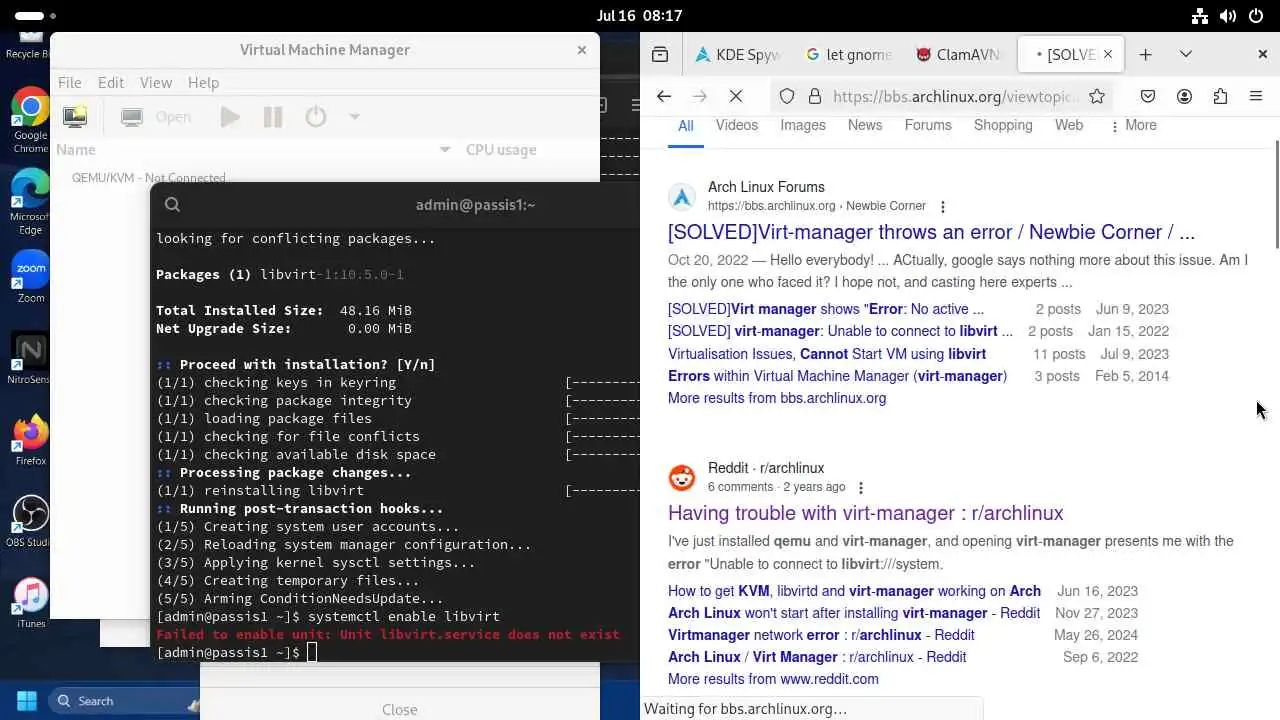Open Unable to connect to libvirt sublink

pyautogui.click(x=840, y=331)
